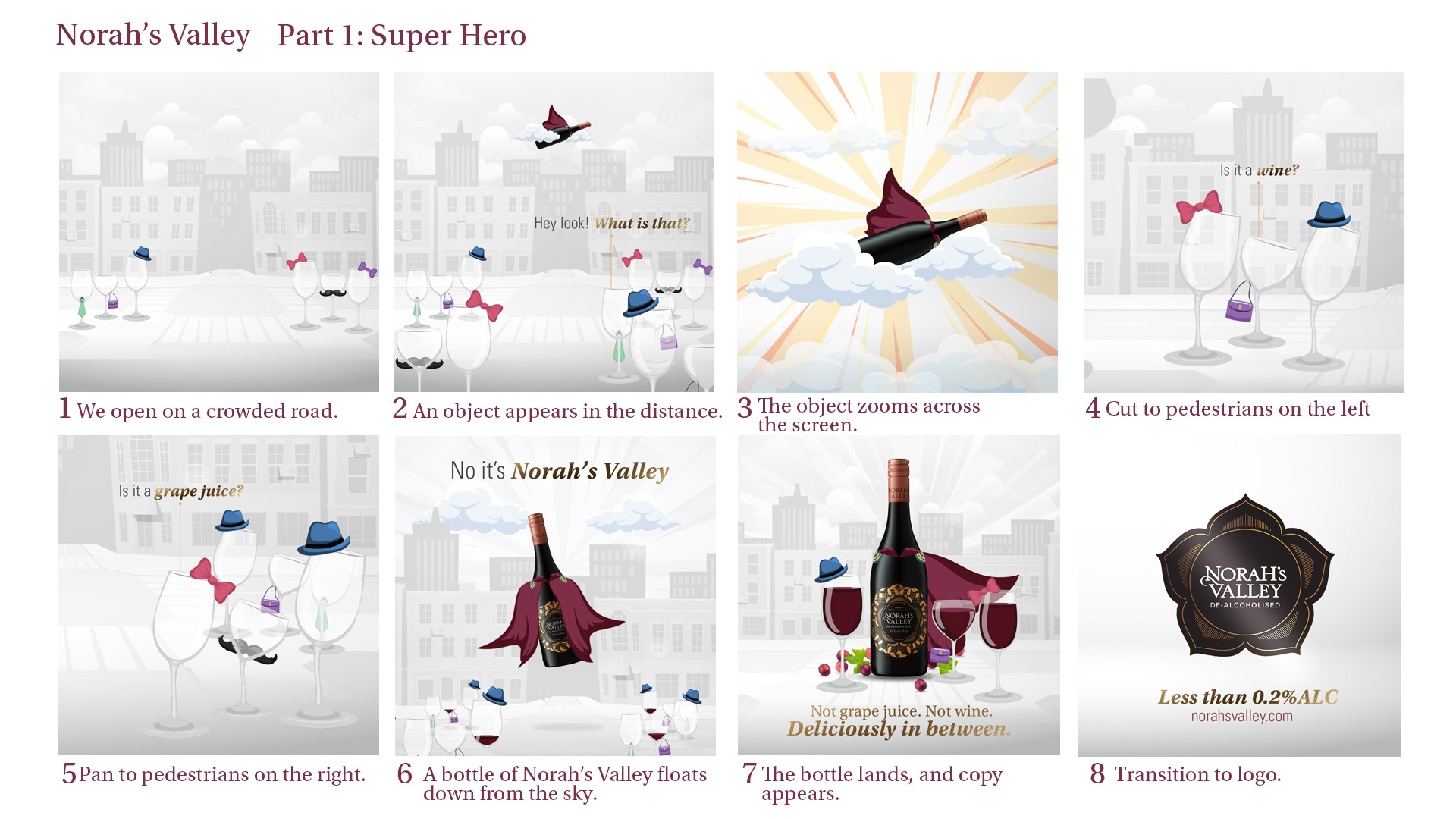
Task: Select the 'Is it a wine?' speech text
Action: pyautogui.click(x=1259, y=171)
